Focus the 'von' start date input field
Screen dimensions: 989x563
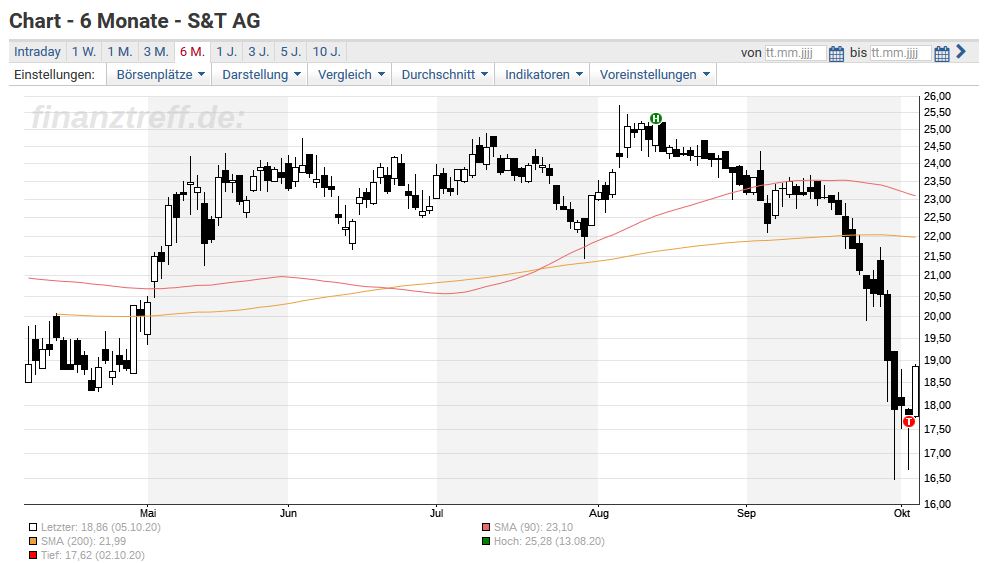coord(795,53)
